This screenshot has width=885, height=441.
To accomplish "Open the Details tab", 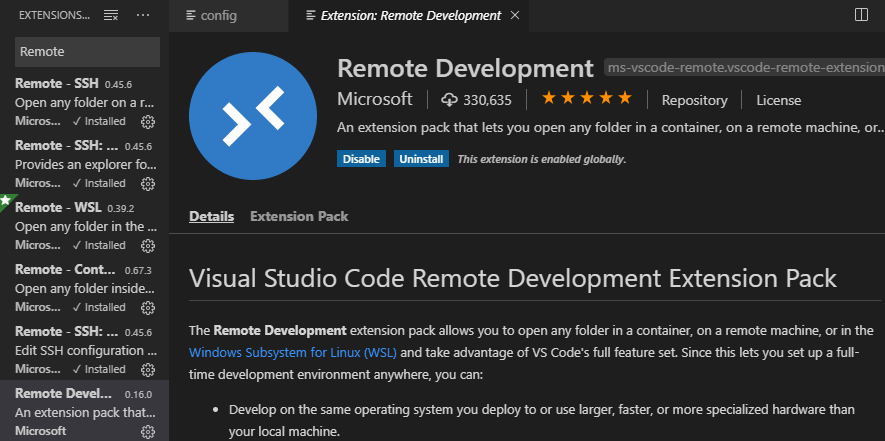I will [212, 216].
